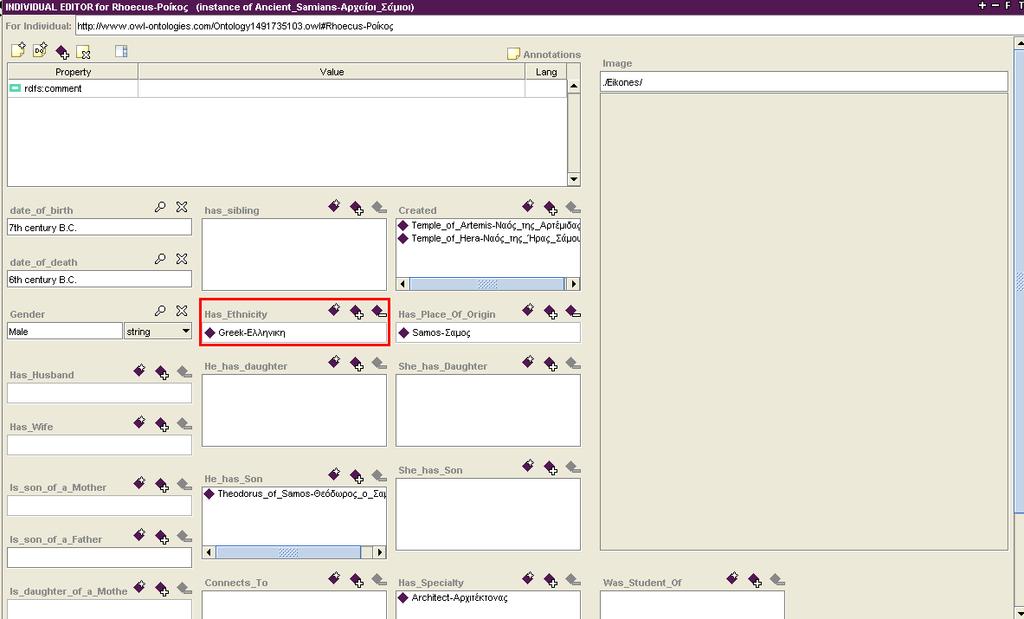Screen dimensions: 1024x619
Task: Create a new instance for has_sibling
Action: 334,206
